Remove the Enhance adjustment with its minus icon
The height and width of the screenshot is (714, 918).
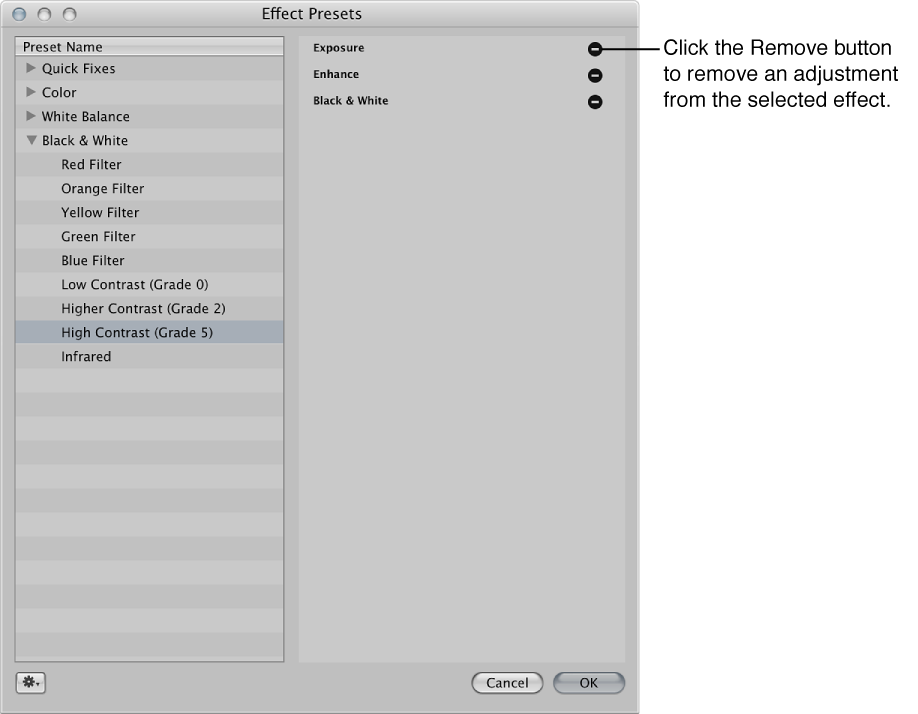pyautogui.click(x=595, y=74)
